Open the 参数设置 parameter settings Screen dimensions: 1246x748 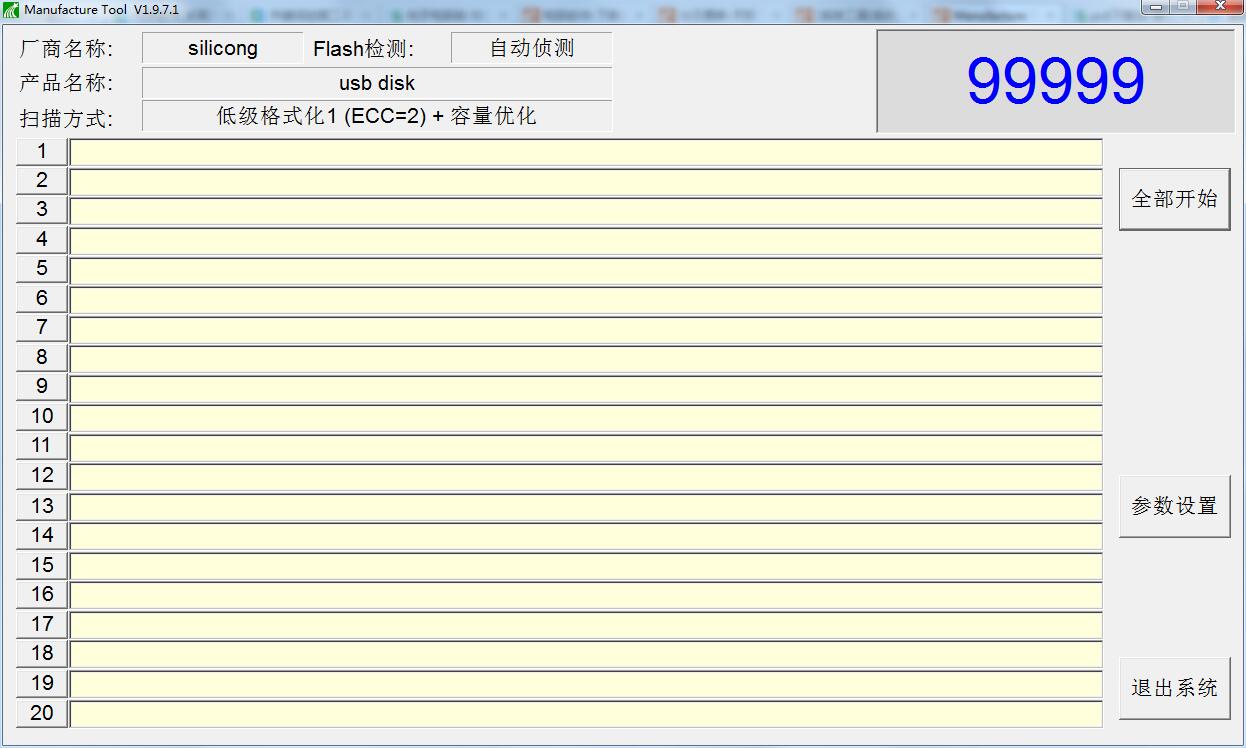1174,506
